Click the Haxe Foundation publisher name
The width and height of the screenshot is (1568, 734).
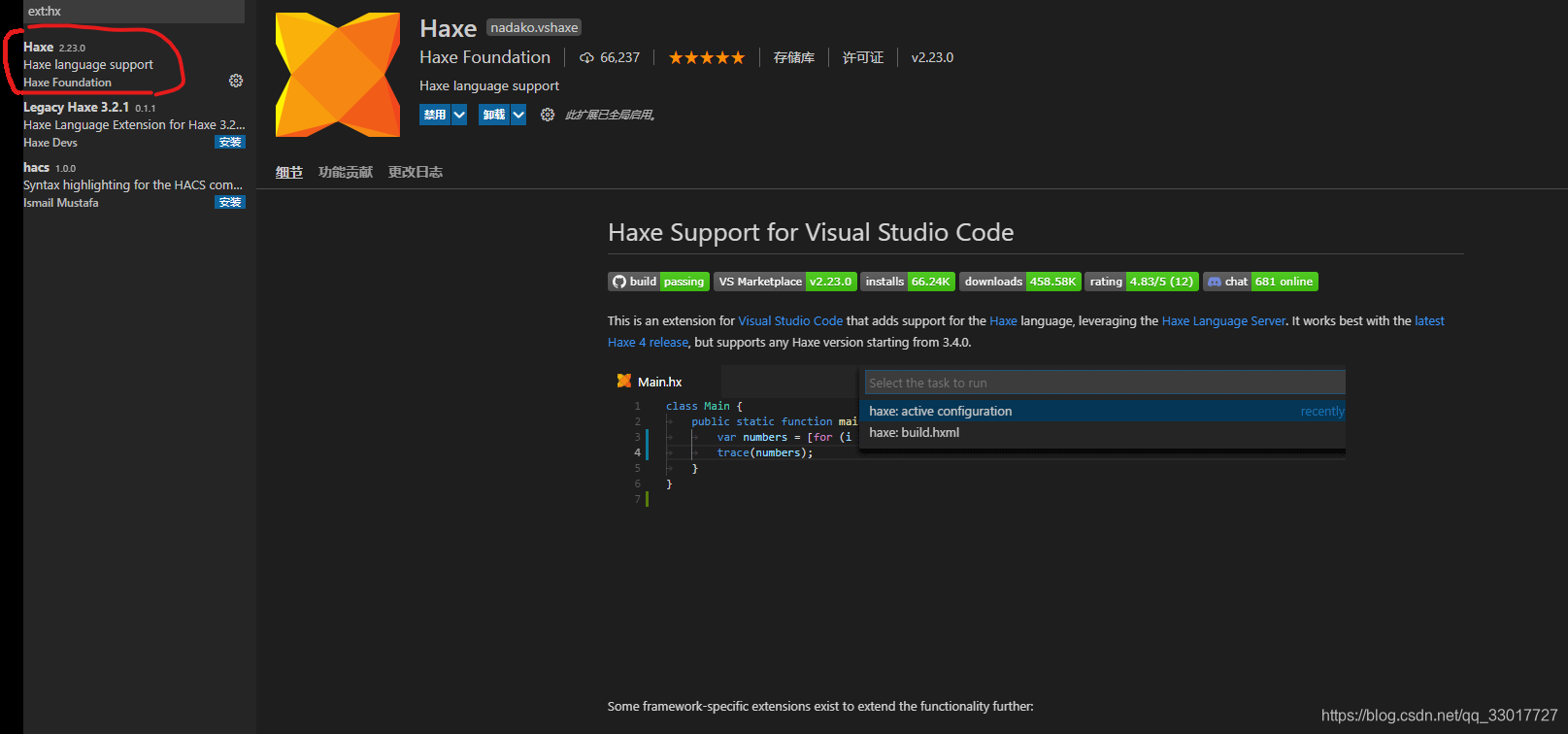(x=484, y=57)
